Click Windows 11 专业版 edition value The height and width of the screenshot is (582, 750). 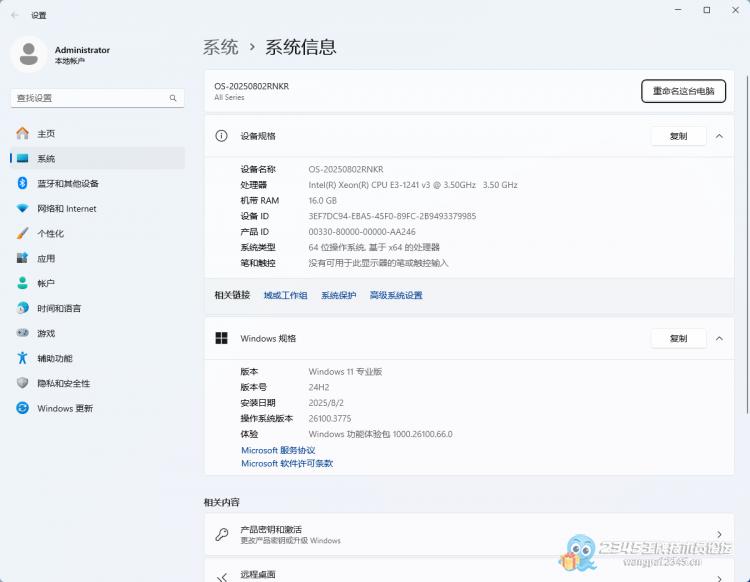(x=345, y=372)
